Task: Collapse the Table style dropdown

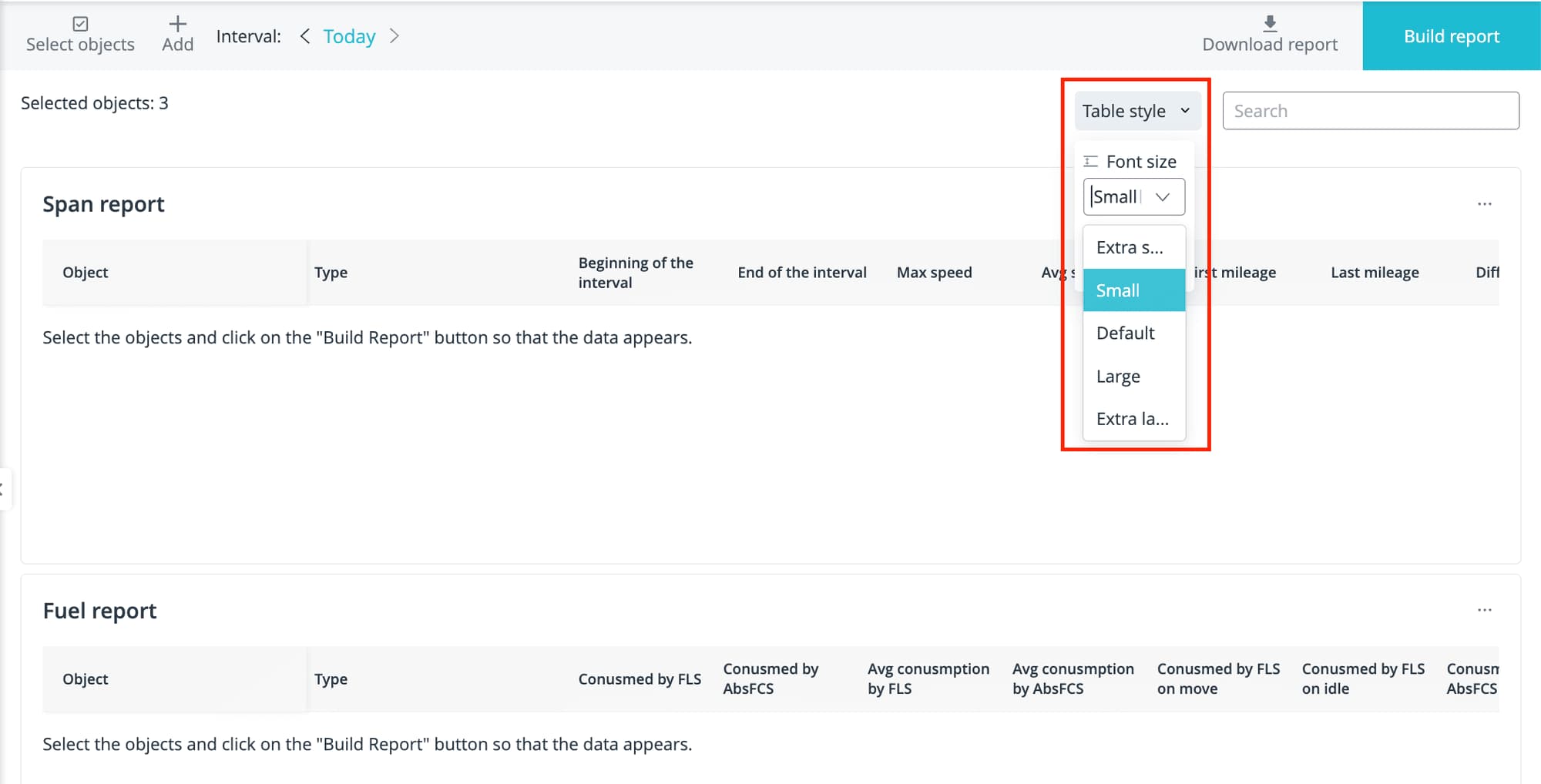Action: coord(1136,111)
